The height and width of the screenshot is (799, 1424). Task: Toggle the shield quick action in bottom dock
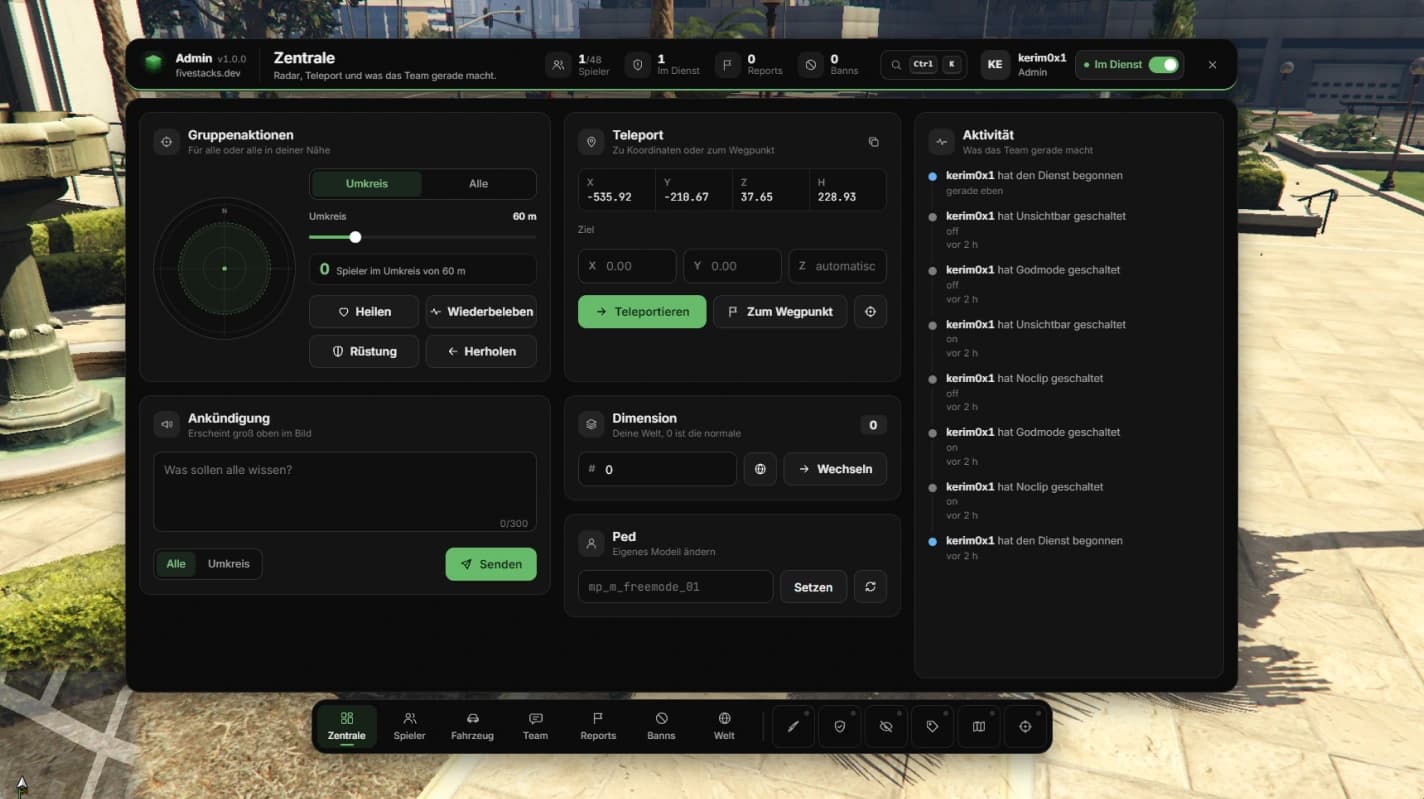click(x=839, y=727)
